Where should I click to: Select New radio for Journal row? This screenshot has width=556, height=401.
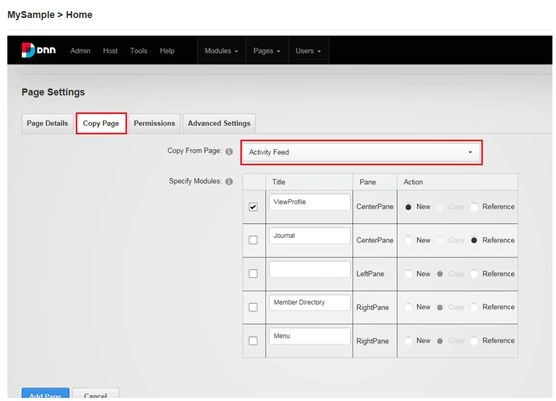(408, 240)
